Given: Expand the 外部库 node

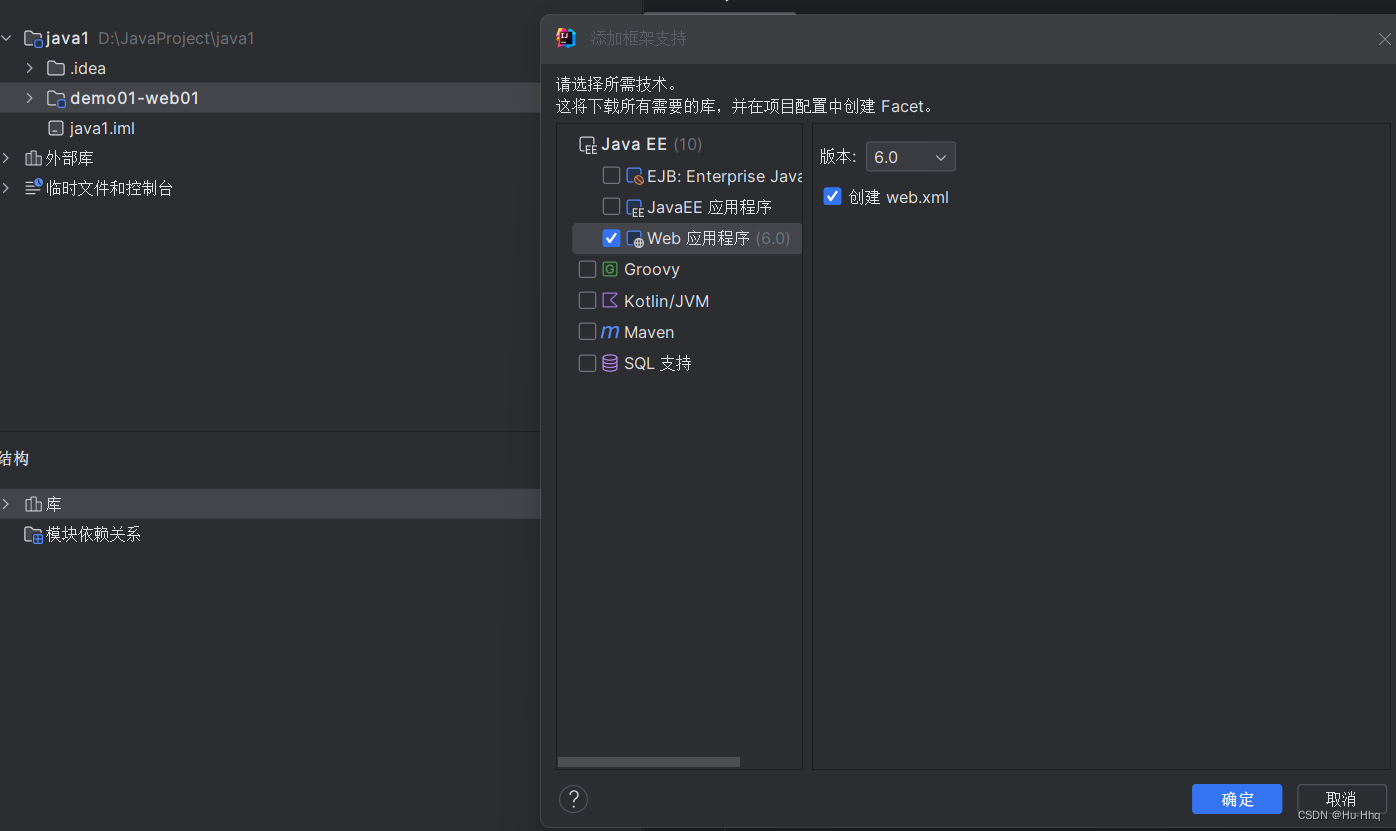Looking at the screenshot, I should coord(7,157).
